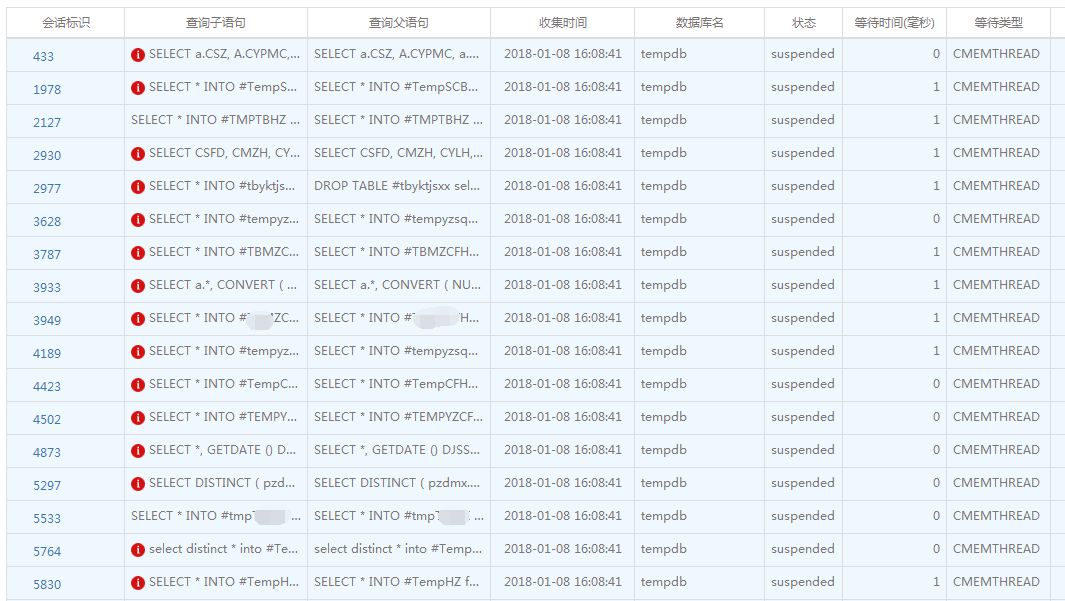Viewport: 1065px width, 601px height.
Task: Select CMEMTHREAD wait type in row 4873
Action: click(x=996, y=450)
